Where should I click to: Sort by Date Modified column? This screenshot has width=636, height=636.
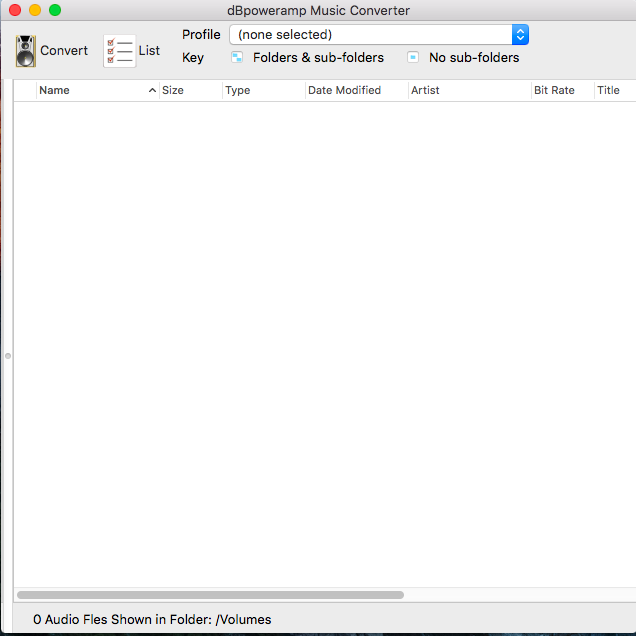click(x=355, y=90)
